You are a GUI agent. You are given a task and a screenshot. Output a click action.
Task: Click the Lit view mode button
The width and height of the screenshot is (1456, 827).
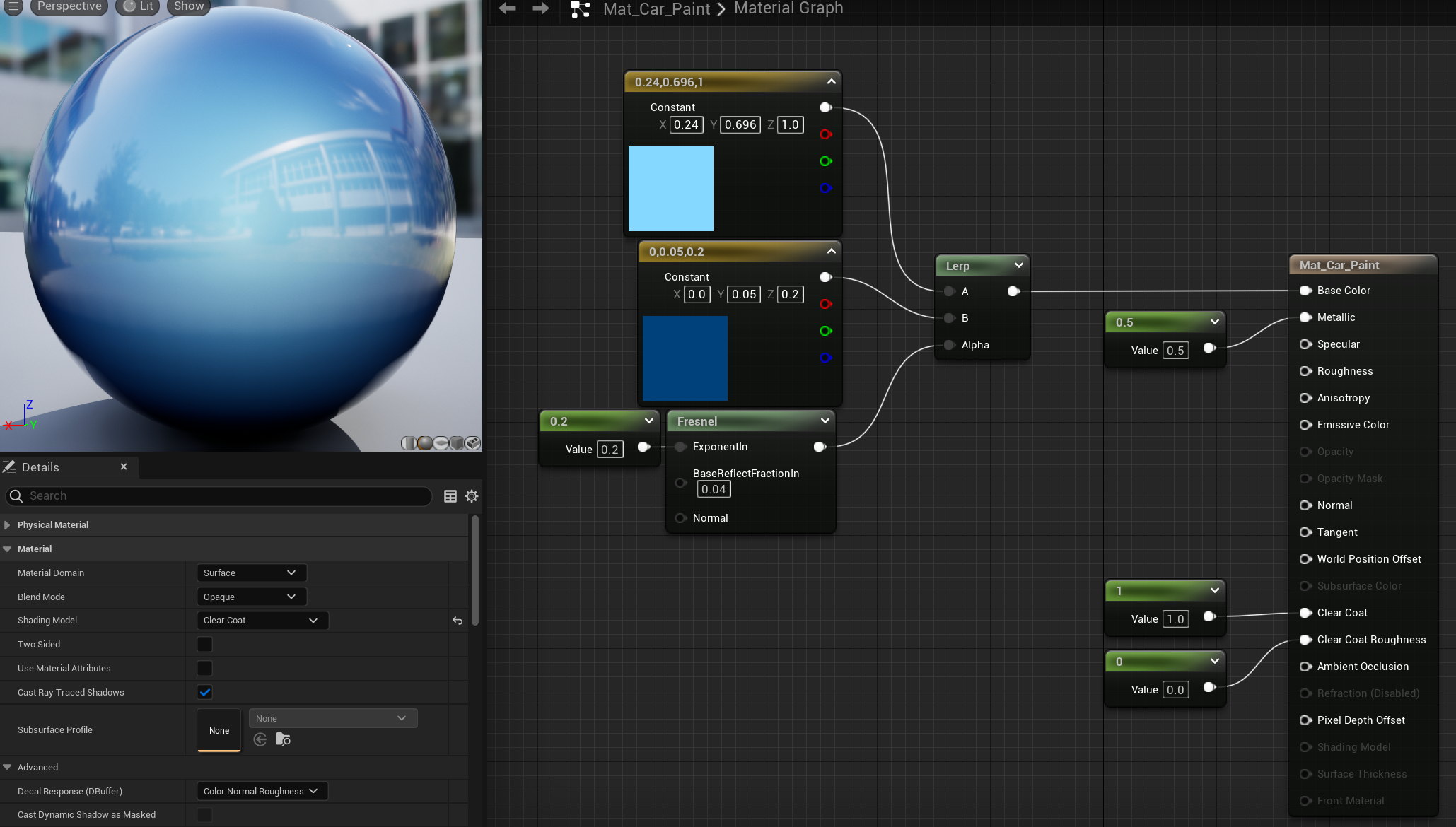(138, 6)
